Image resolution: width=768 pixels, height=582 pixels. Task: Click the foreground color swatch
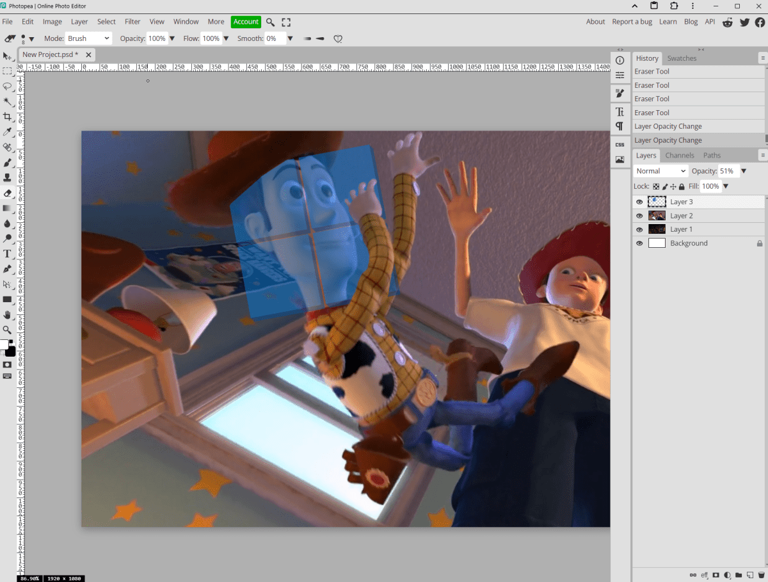[x=7, y=344]
